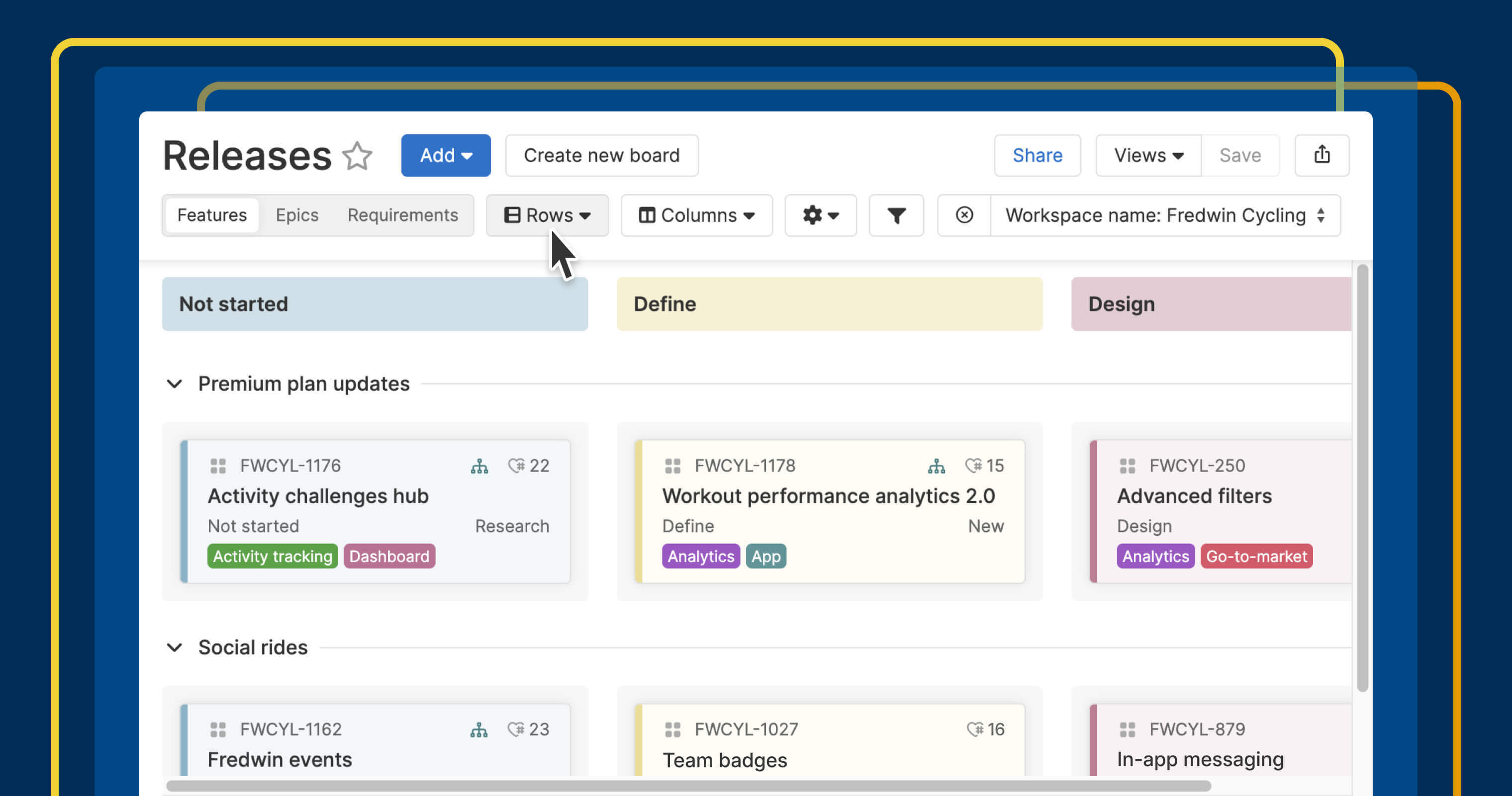
Task: Click the App tag on FWCYL-1178
Action: (765, 556)
